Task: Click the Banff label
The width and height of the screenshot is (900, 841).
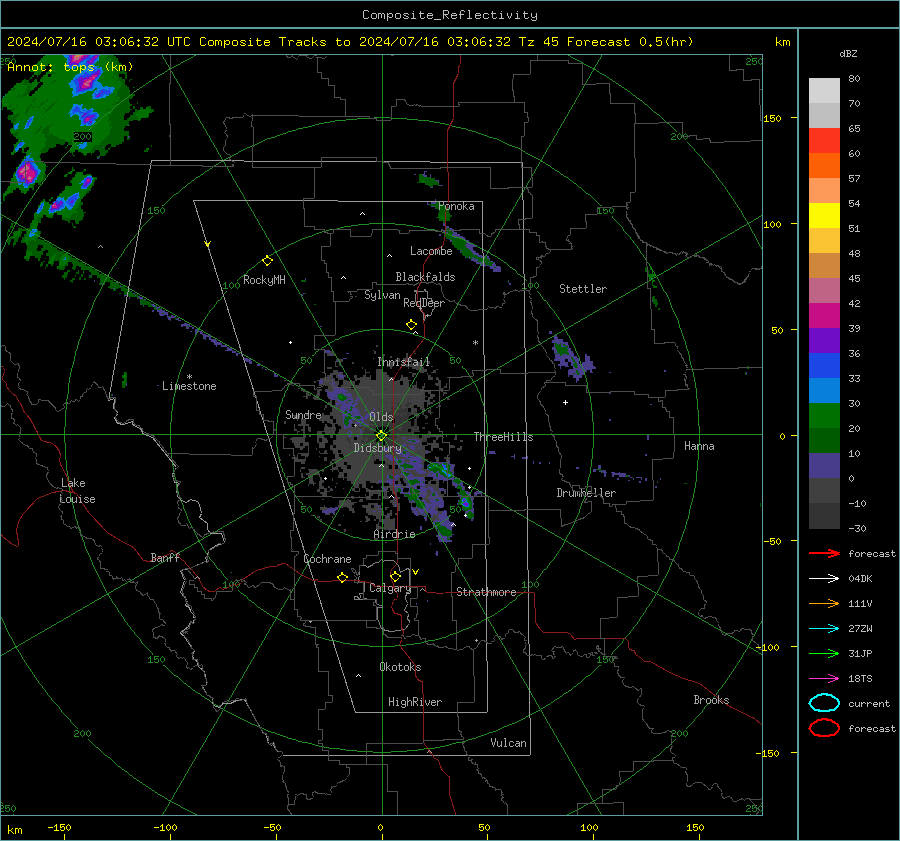Action: (165, 558)
